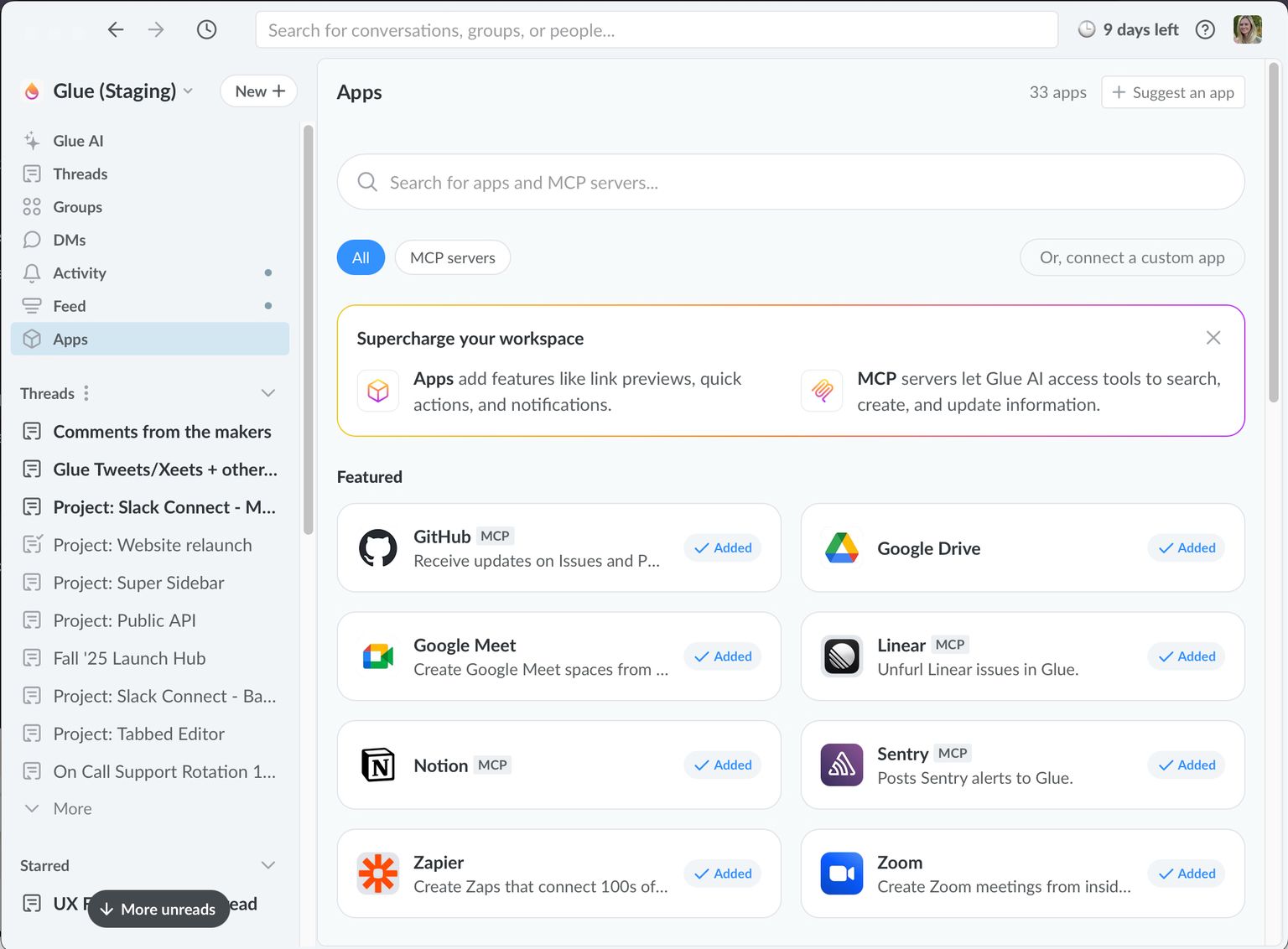Viewport: 1288px width, 949px height.
Task: Click Or, connect a custom app
Action: (1132, 257)
